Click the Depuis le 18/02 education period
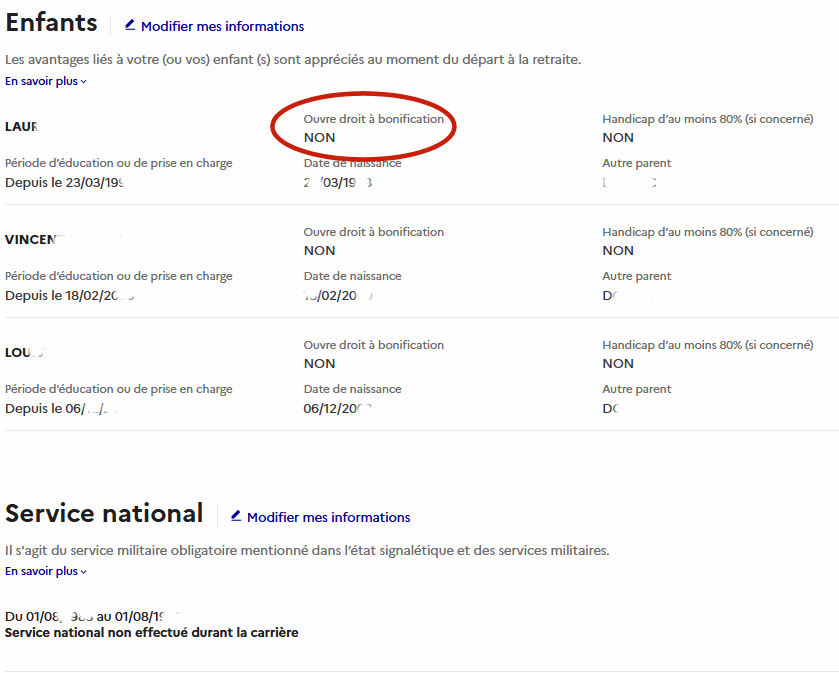 [69, 296]
